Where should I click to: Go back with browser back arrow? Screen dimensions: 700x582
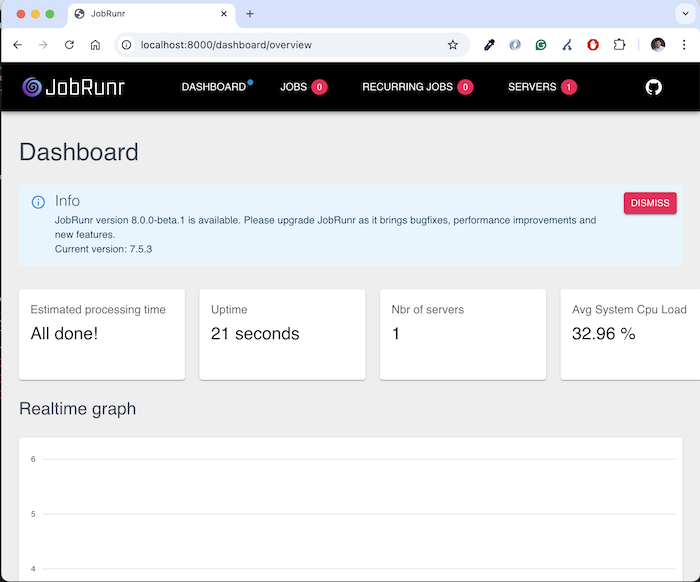pos(17,45)
